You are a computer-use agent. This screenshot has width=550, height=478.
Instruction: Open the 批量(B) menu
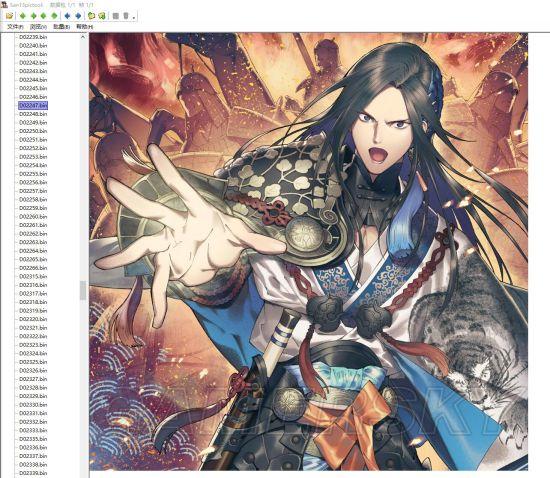(x=61, y=27)
